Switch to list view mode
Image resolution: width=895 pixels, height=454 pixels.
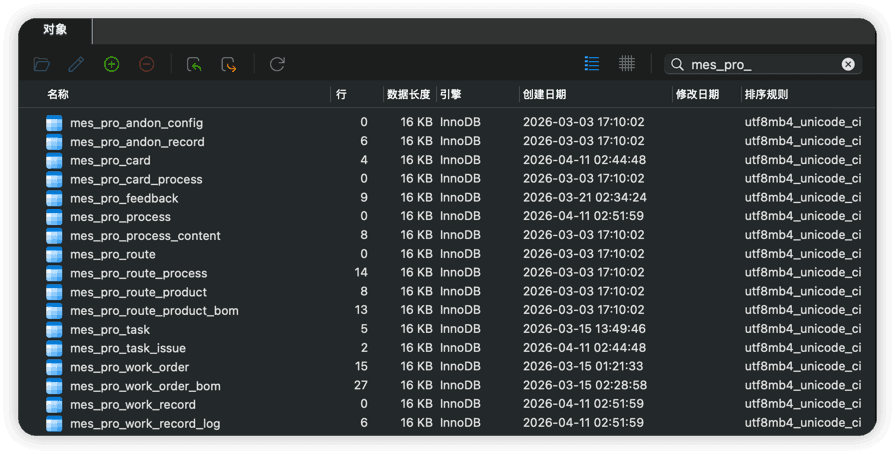(592, 64)
